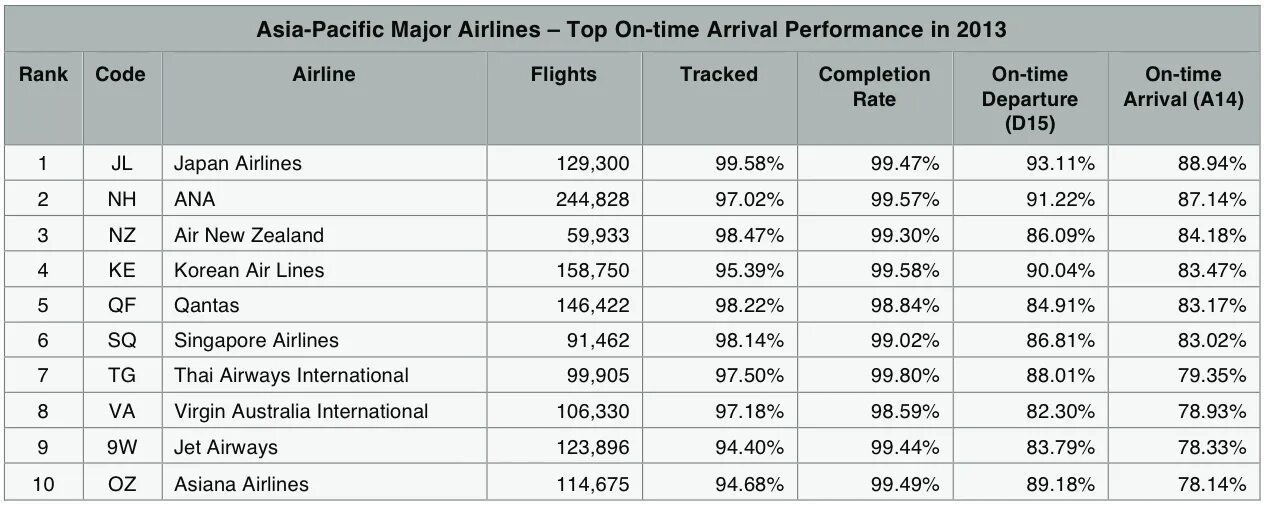
Task: Click the Singapore Airlines cell
Action: click(256, 341)
